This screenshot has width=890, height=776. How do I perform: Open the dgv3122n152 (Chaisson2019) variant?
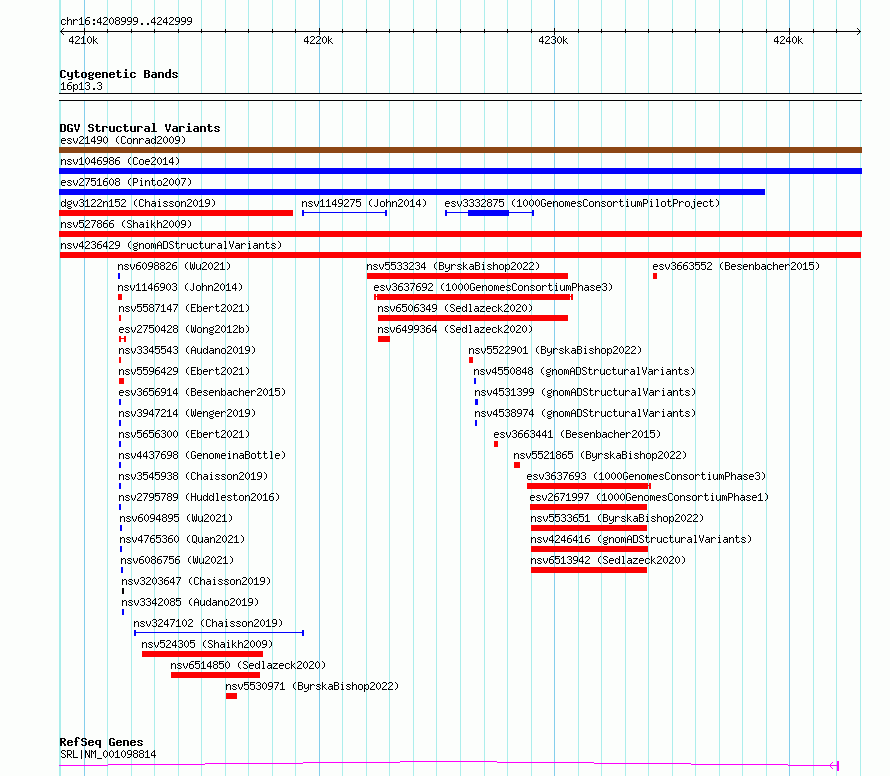(138, 203)
